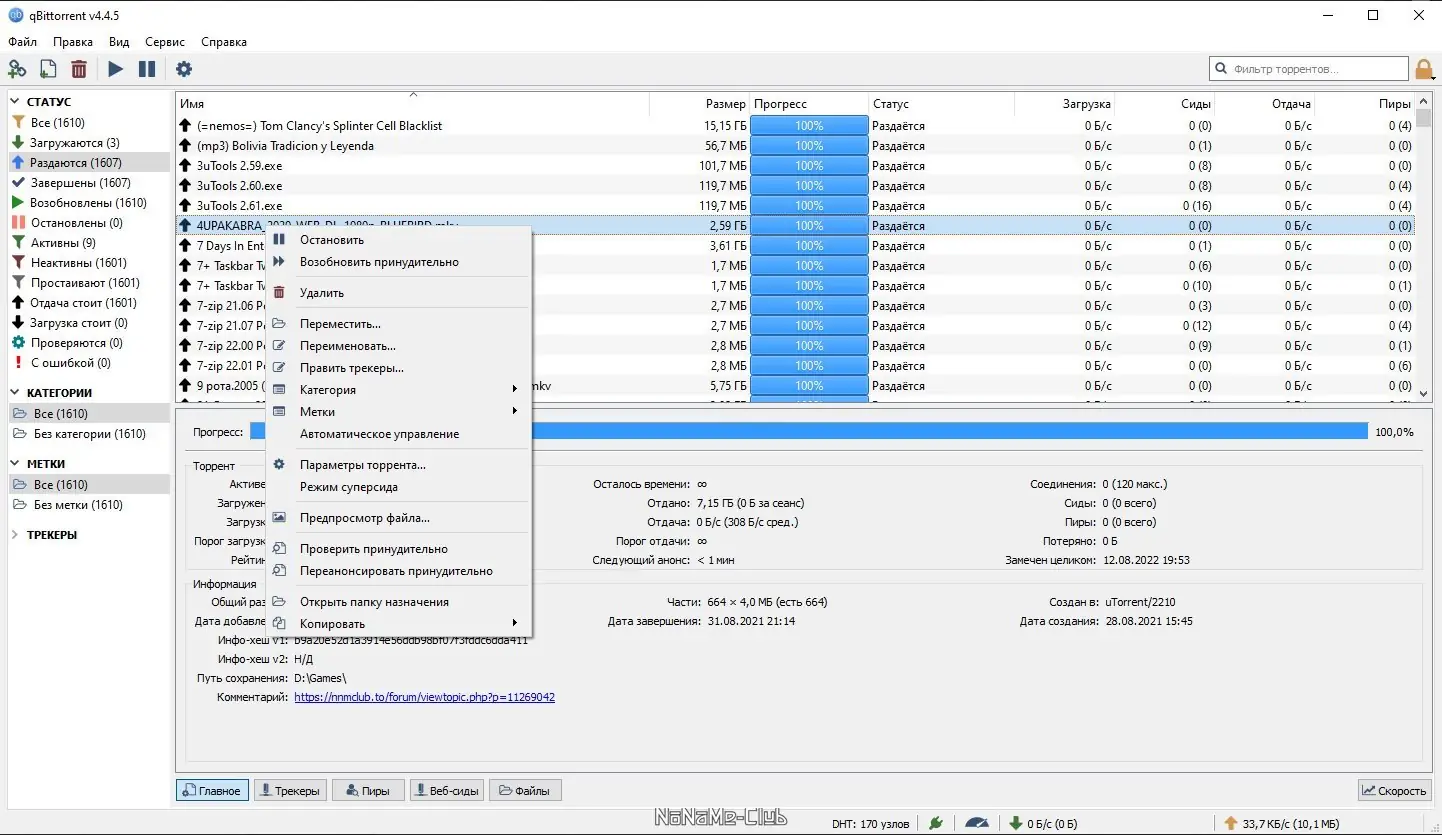Screen dimensions: 1442x835
Task: Choose Править трекеры... in context menu
Action: coord(398,368)
